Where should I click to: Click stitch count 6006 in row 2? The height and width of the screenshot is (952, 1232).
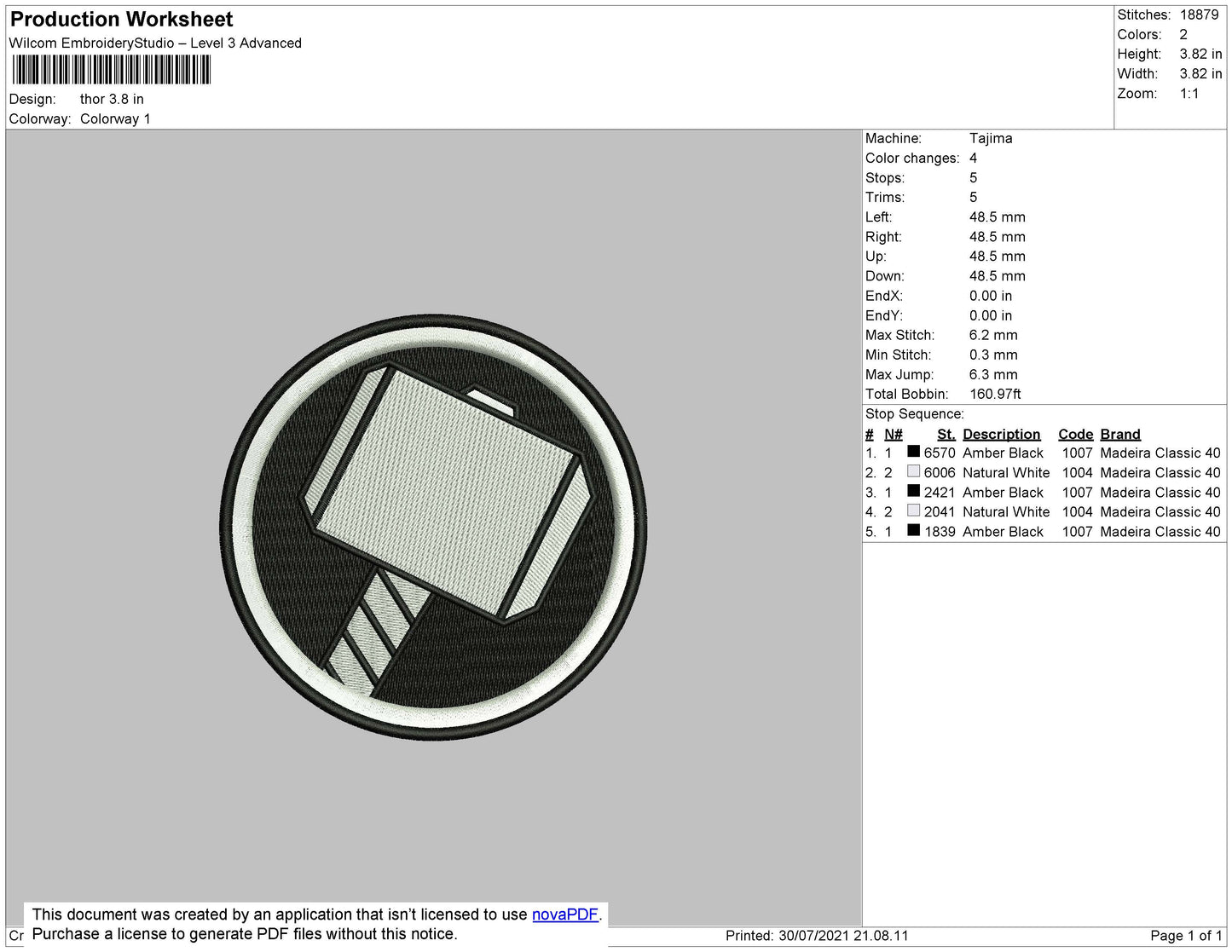tap(940, 472)
